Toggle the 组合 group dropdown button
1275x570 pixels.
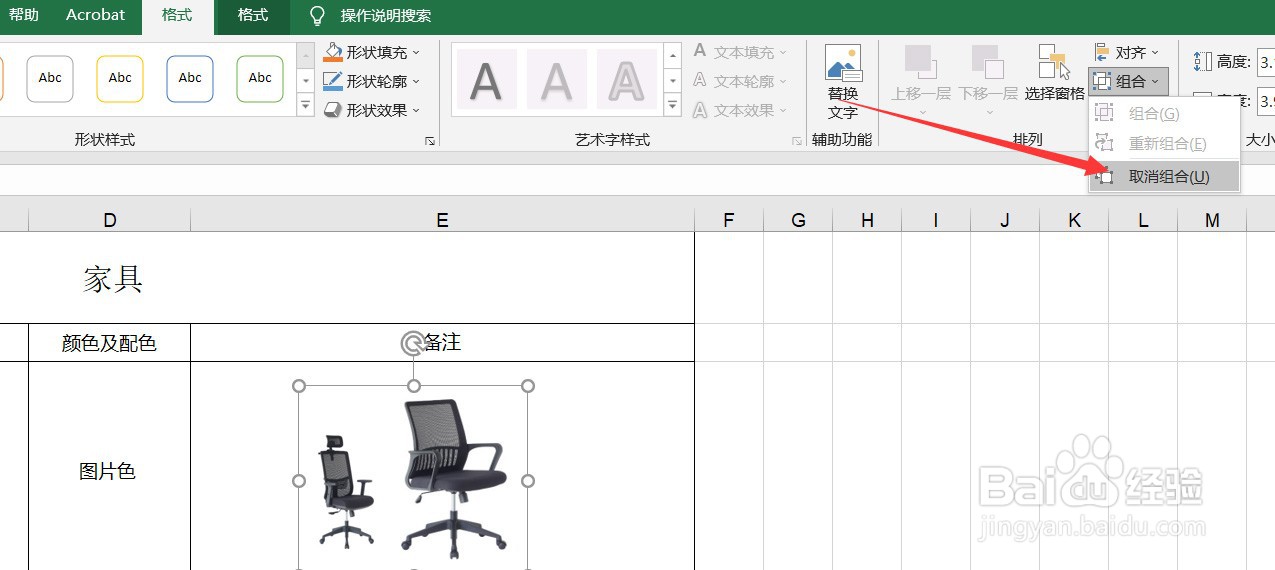(1127, 81)
